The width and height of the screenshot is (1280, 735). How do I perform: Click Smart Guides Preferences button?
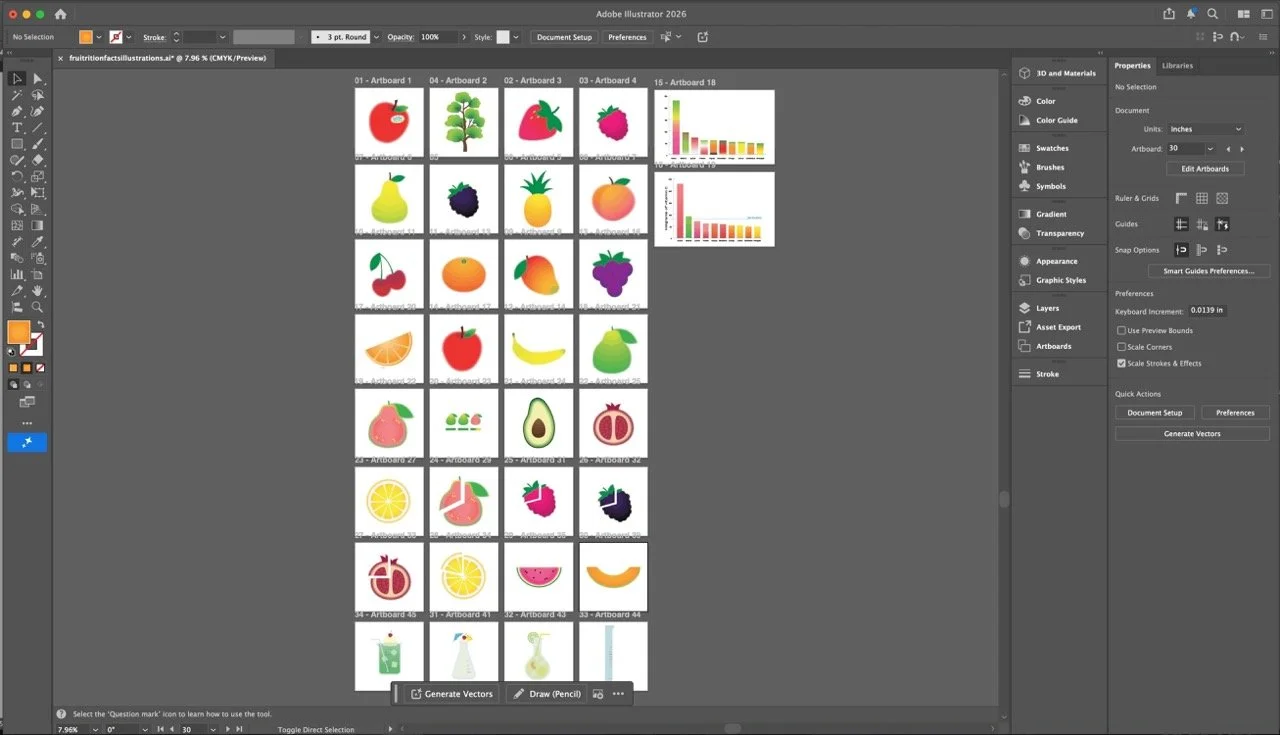[1209, 271]
